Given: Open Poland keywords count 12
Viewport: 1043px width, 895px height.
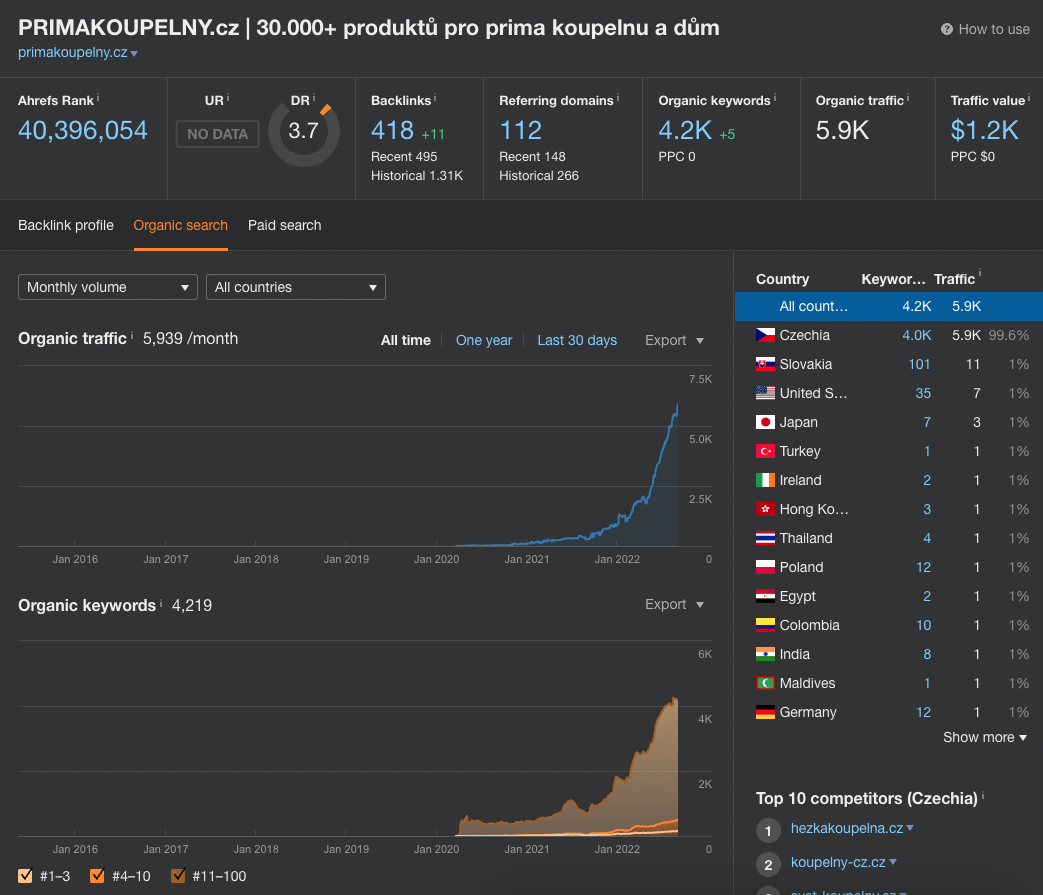Looking at the screenshot, I should (923, 567).
